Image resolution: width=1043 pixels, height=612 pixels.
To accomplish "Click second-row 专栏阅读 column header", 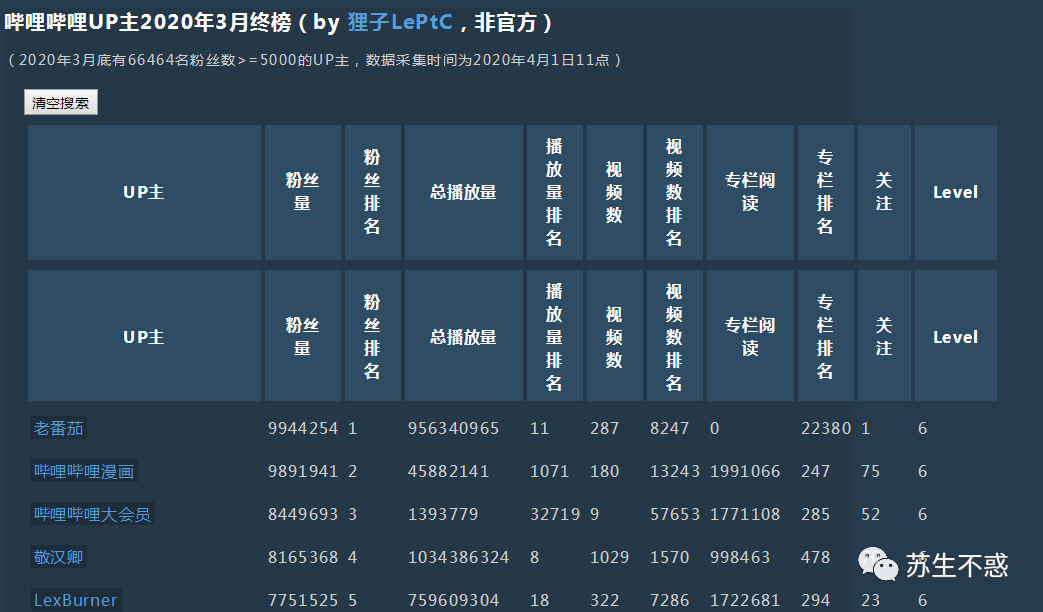I will point(750,336).
